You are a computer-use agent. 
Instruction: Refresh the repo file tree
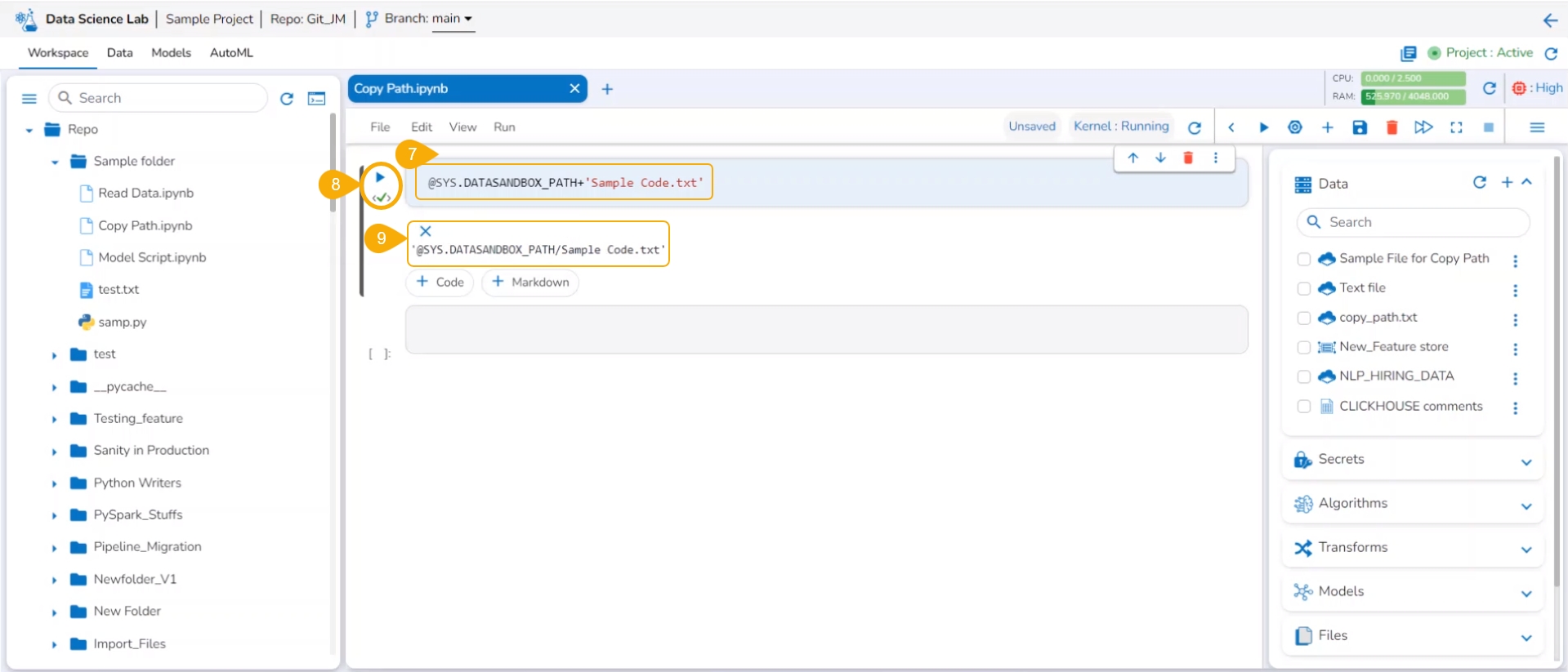[x=287, y=99]
